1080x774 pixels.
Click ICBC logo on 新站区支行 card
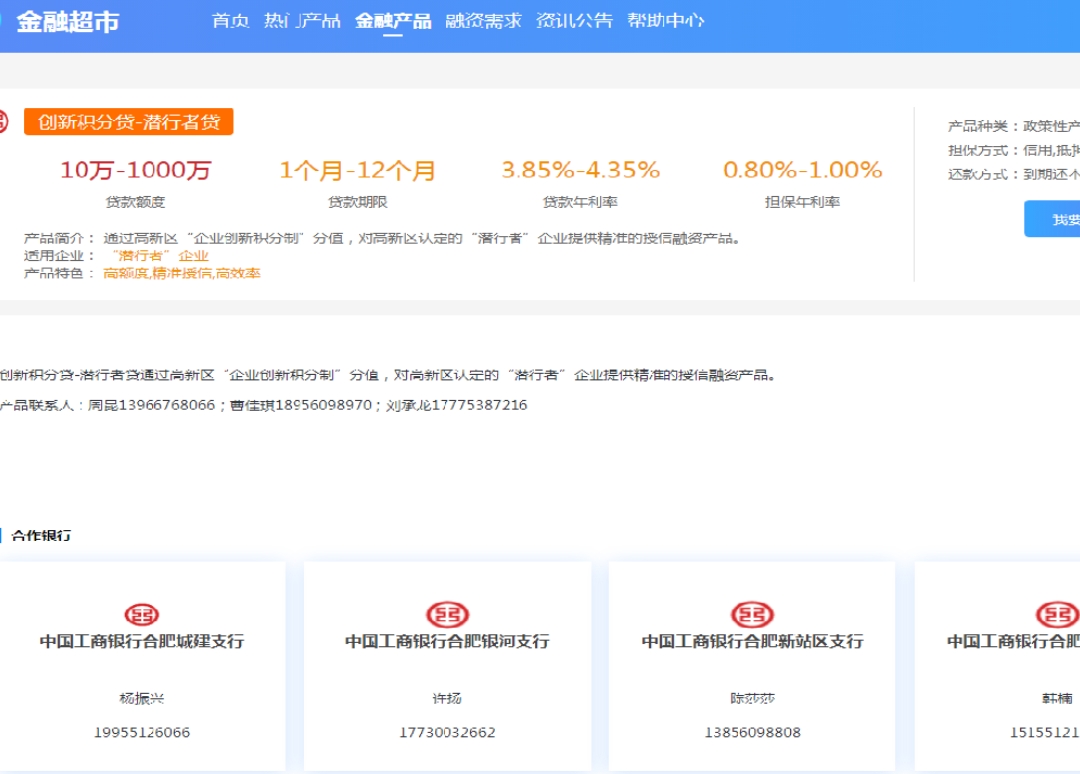752,614
